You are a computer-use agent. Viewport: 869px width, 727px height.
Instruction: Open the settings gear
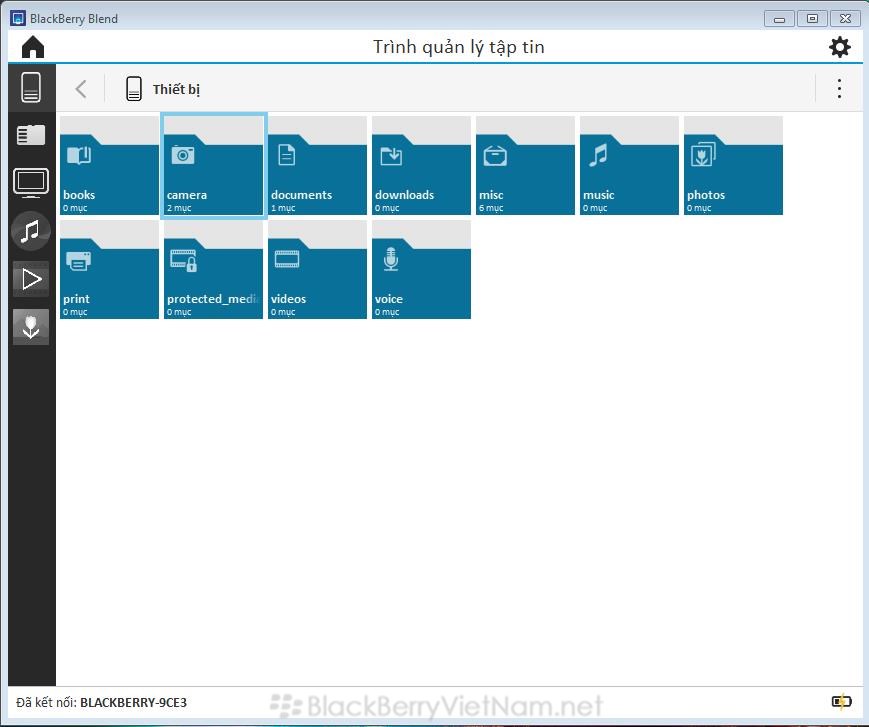839,47
